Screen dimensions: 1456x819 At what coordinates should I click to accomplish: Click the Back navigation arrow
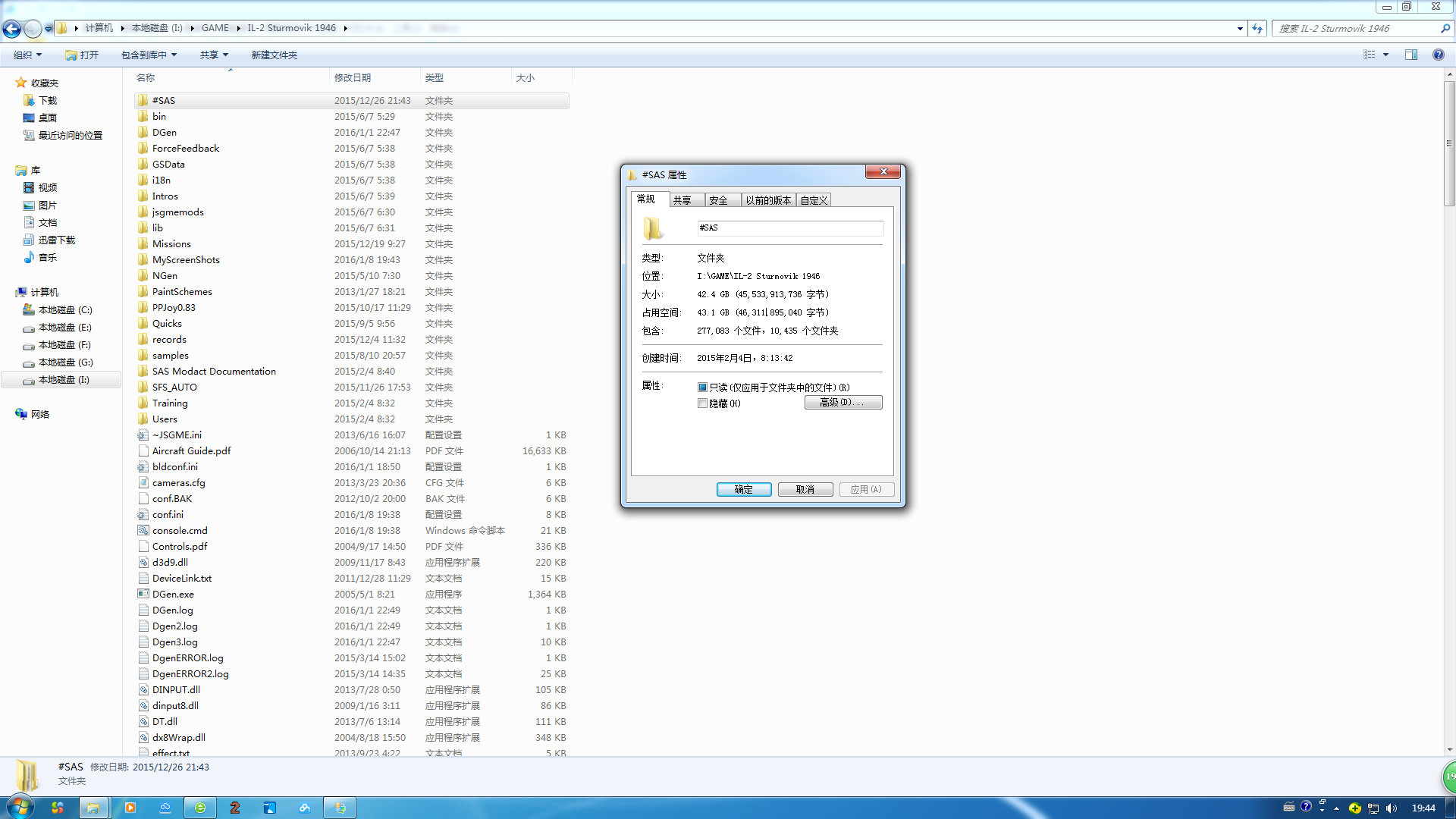11,29
